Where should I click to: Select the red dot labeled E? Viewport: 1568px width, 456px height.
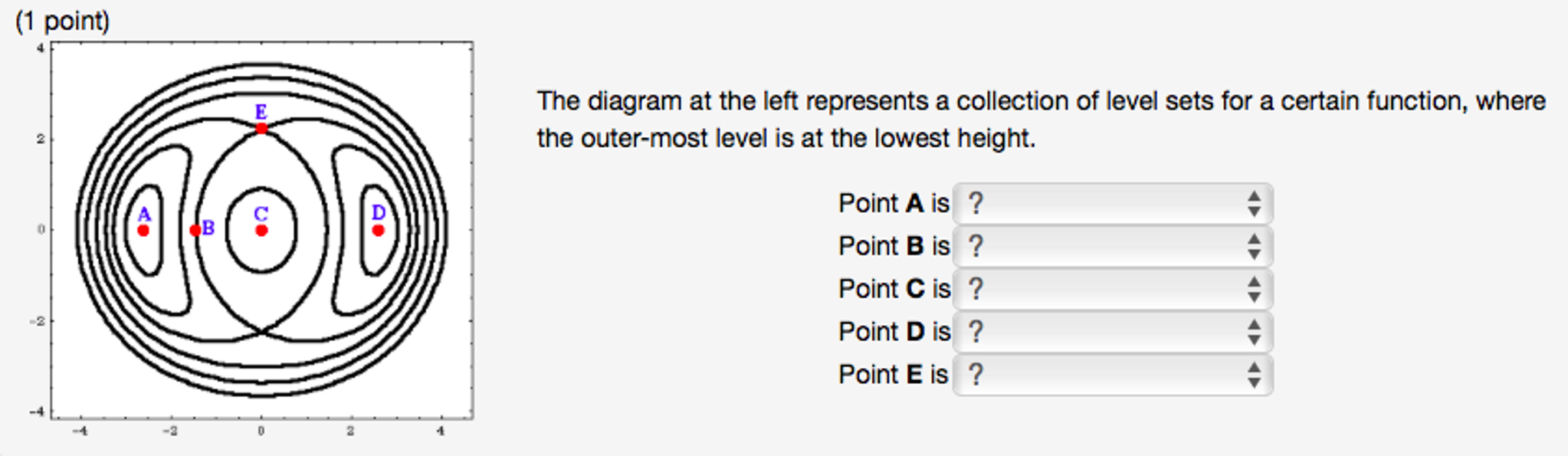260,128
